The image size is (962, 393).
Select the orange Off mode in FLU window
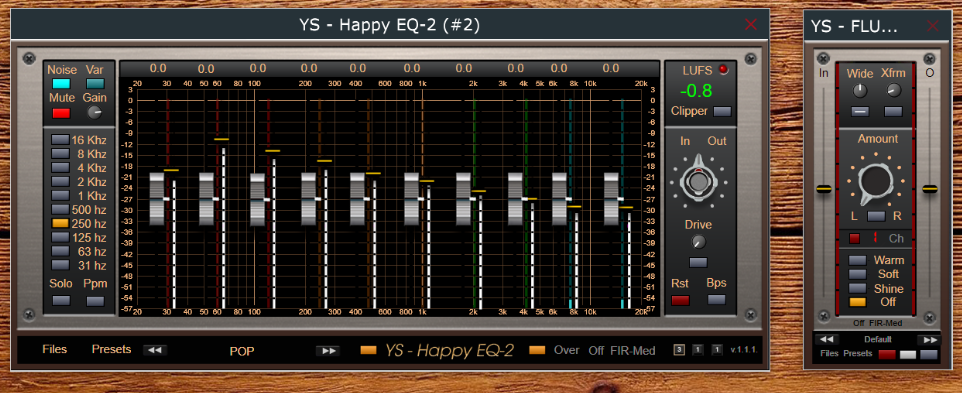(x=858, y=302)
